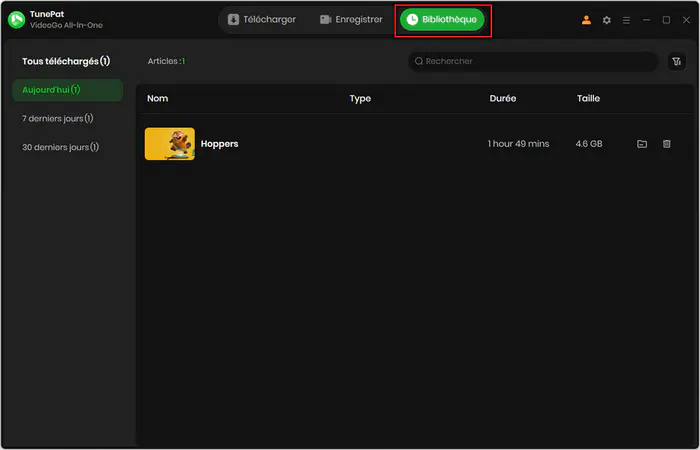The image size is (700, 450).
Task: Click the TunePat logo icon
Action: [17, 20]
